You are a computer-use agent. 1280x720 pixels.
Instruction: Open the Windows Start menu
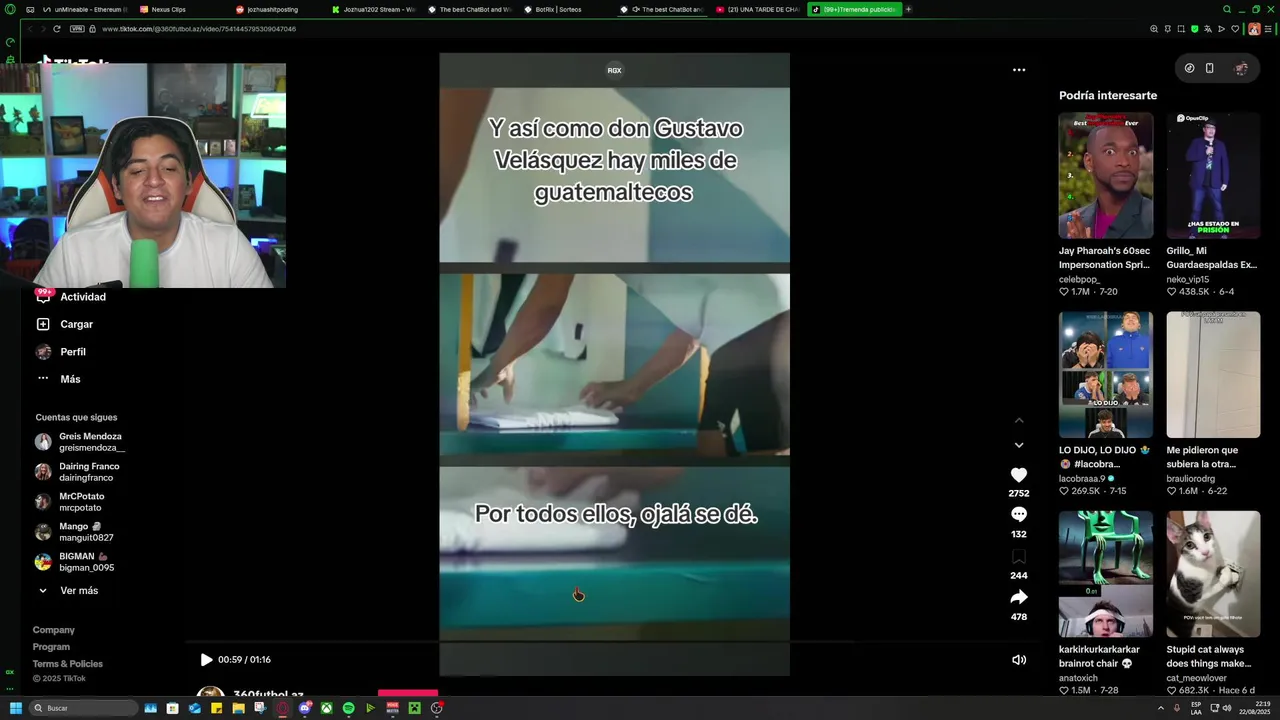click(x=15, y=708)
